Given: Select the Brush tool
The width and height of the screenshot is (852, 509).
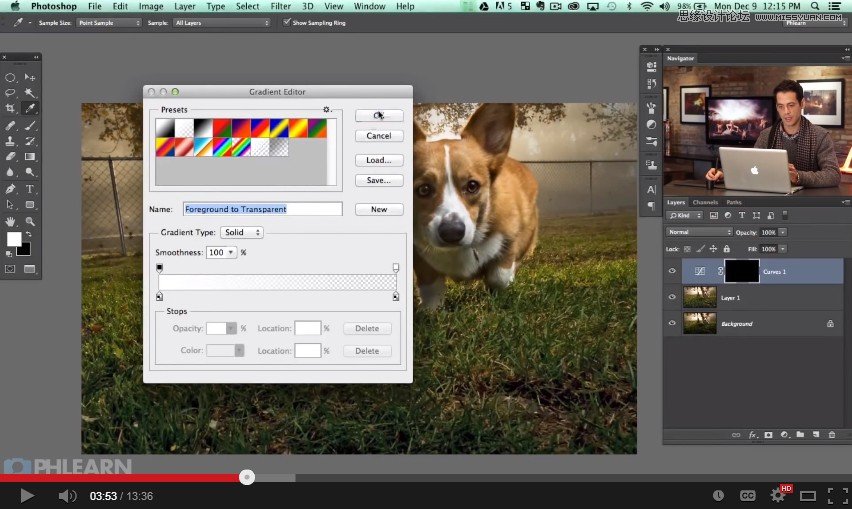Looking at the screenshot, I should click(30, 125).
